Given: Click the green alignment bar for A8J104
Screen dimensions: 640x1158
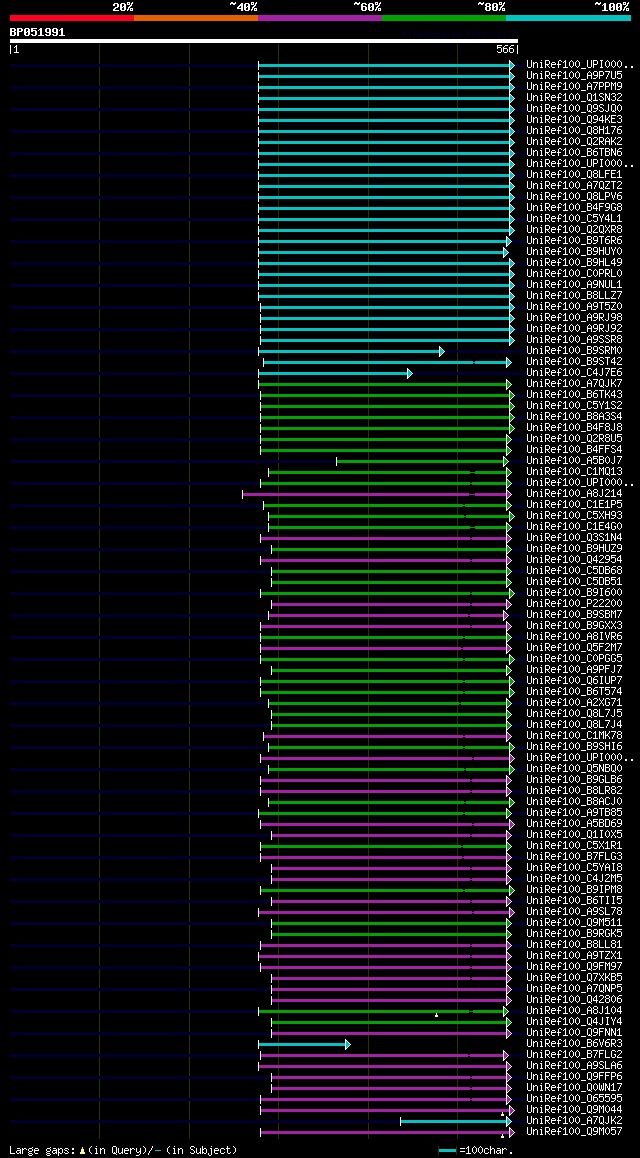Looking at the screenshot, I should [x=383, y=1011].
